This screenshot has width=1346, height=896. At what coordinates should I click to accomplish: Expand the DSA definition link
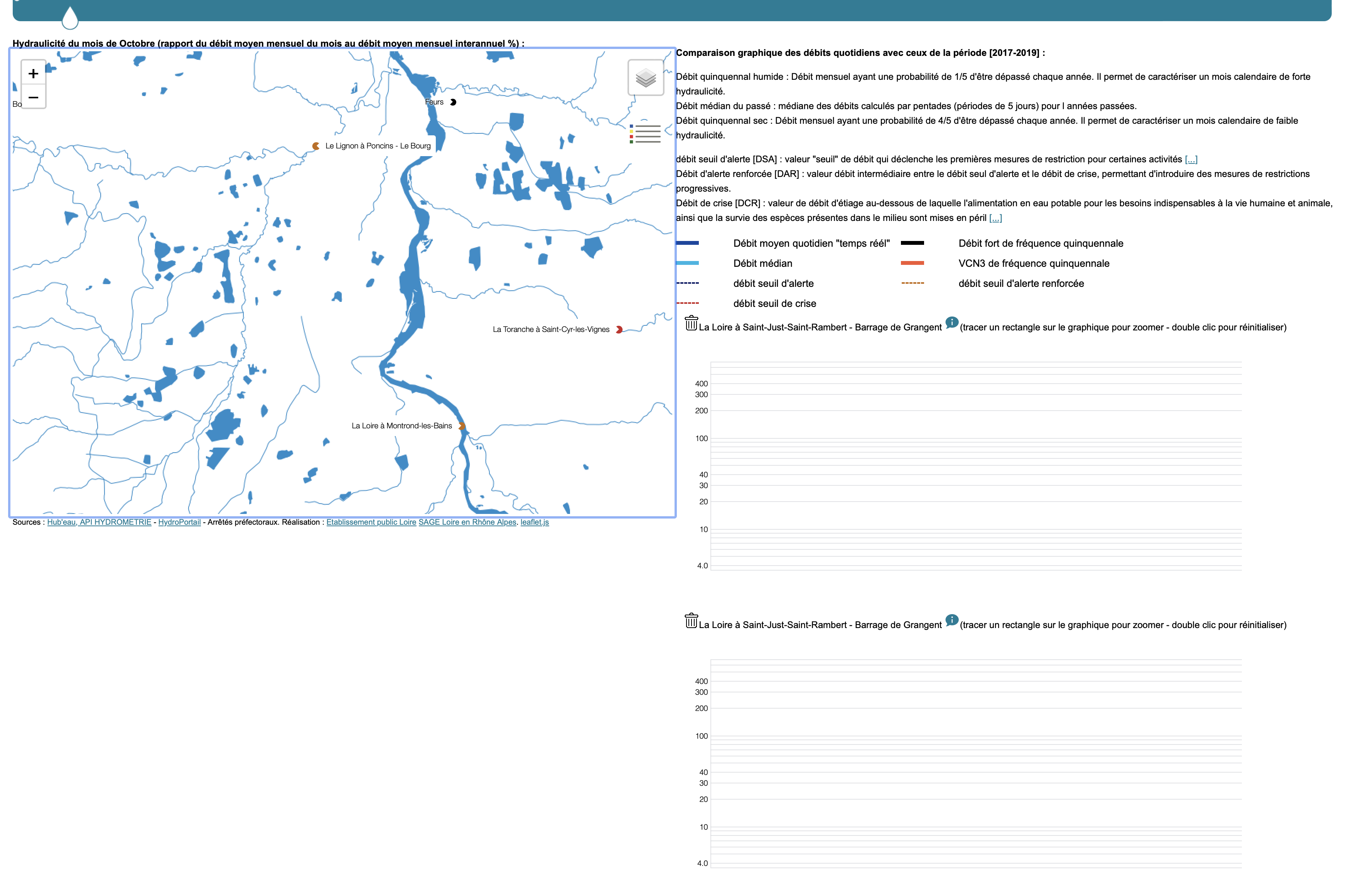pyautogui.click(x=1191, y=160)
